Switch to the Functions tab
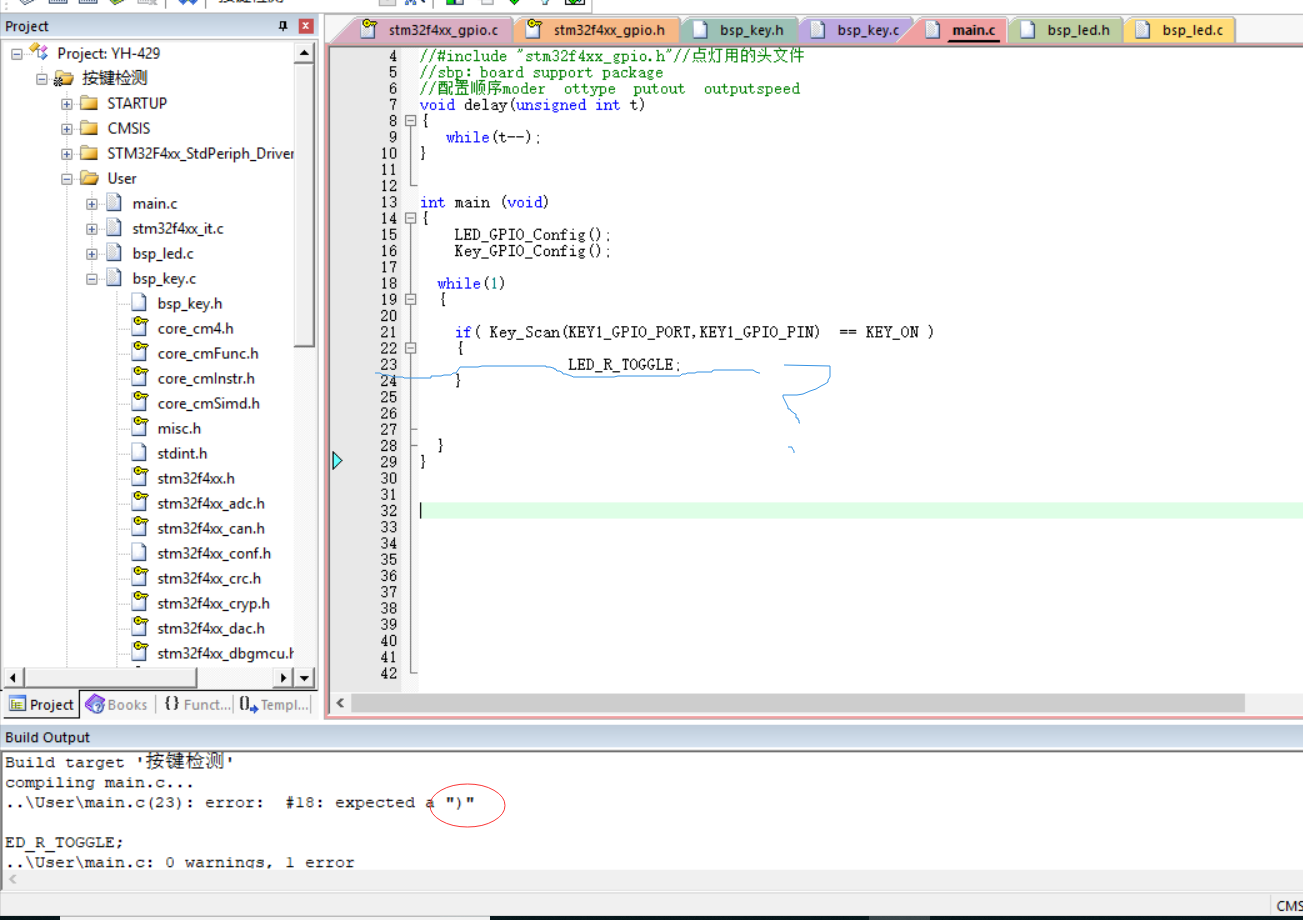The image size is (1303, 920). click(197, 704)
